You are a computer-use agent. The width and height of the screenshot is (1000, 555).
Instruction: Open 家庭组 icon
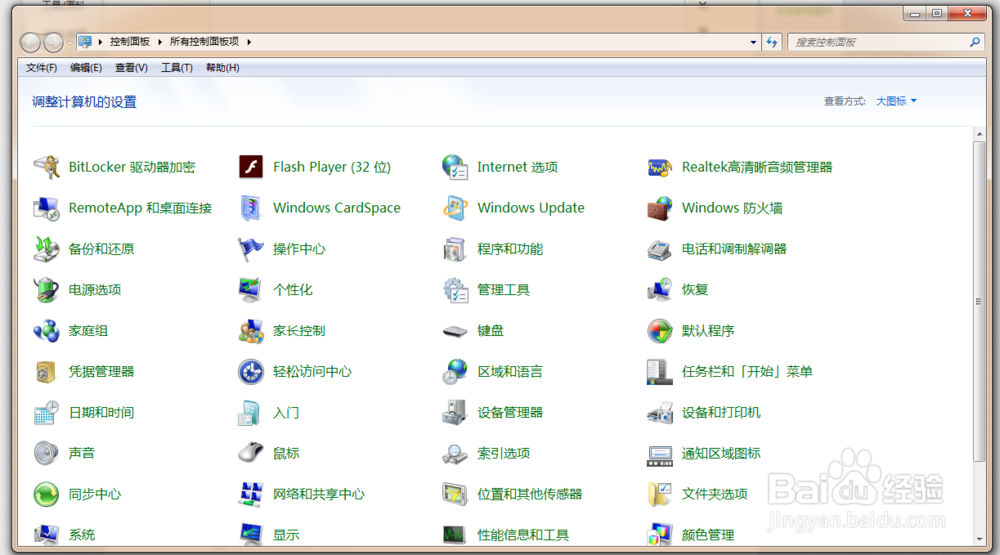point(47,330)
